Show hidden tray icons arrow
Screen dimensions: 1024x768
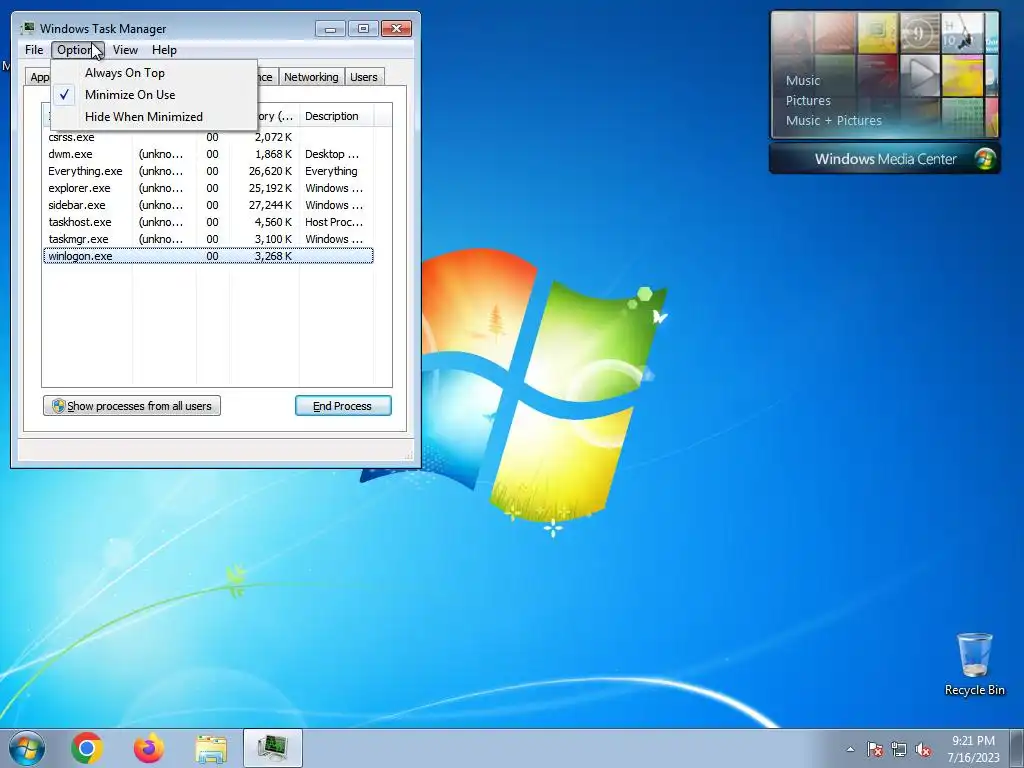850,749
